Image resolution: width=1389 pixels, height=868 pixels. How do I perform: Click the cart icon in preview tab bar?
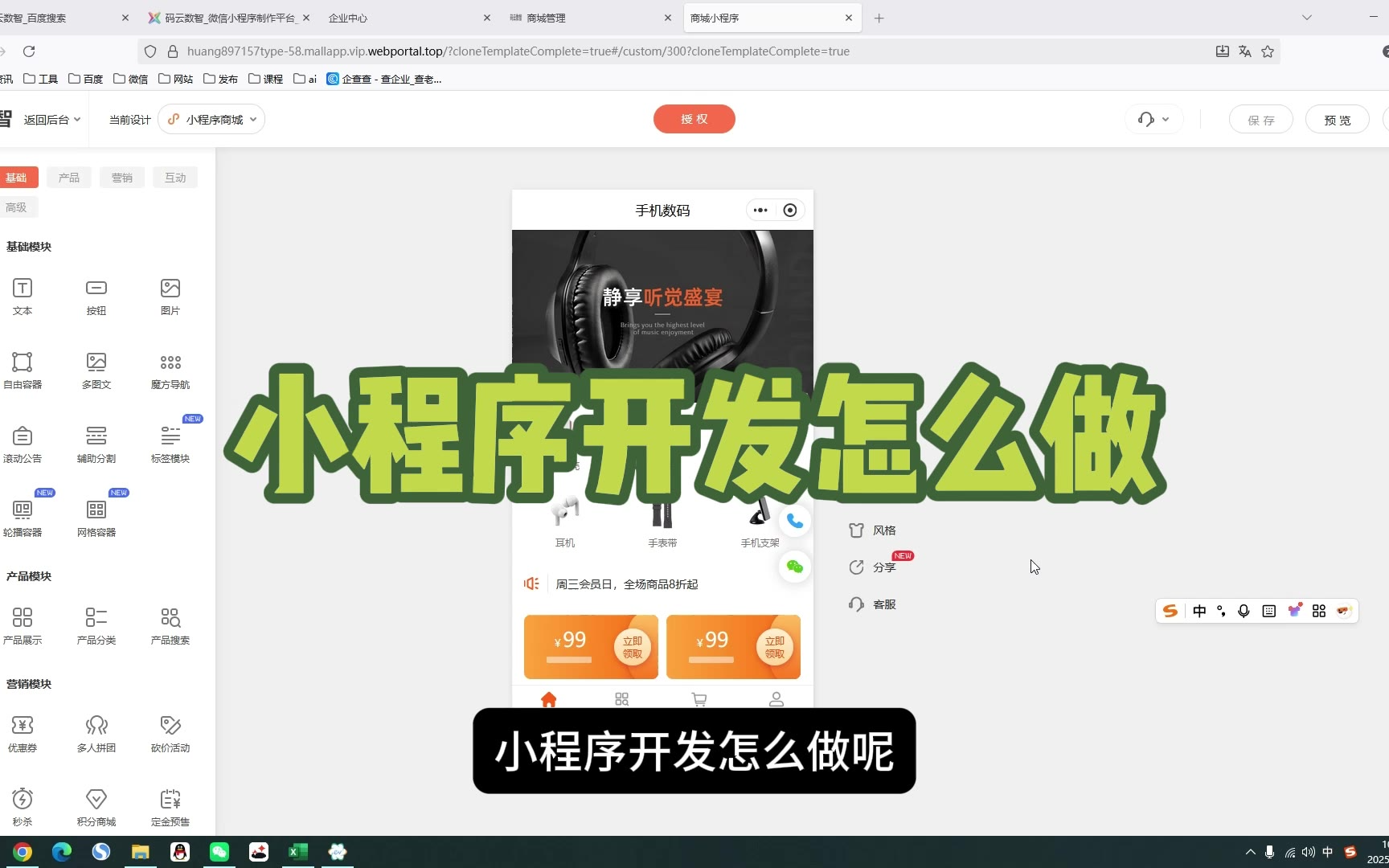[x=699, y=699]
